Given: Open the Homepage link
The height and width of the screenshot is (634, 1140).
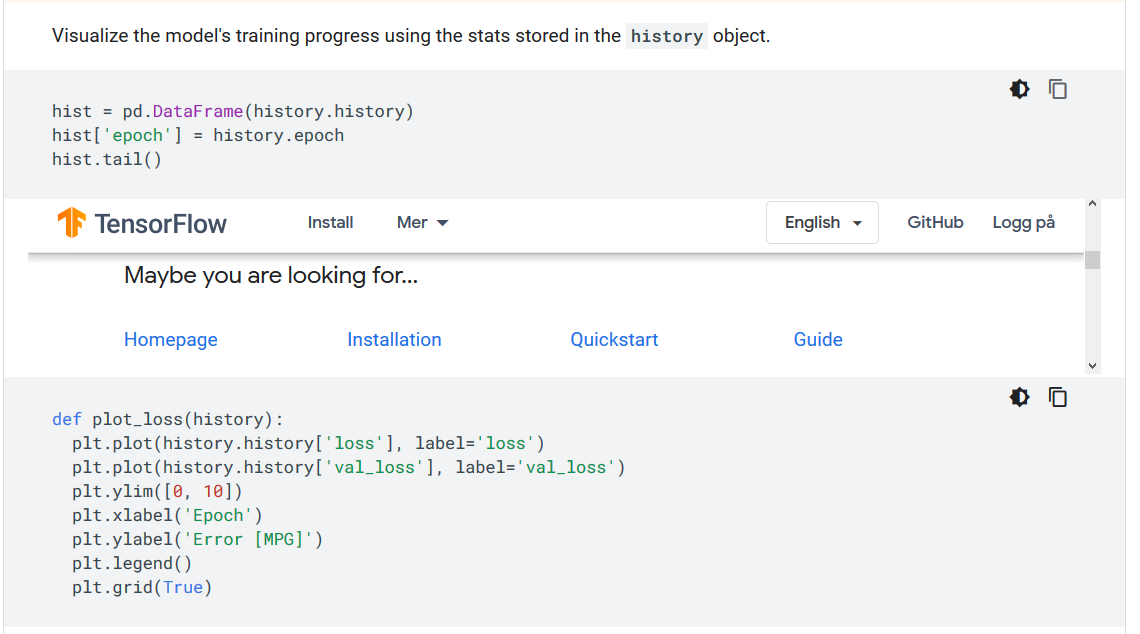Looking at the screenshot, I should pyautogui.click(x=171, y=340).
